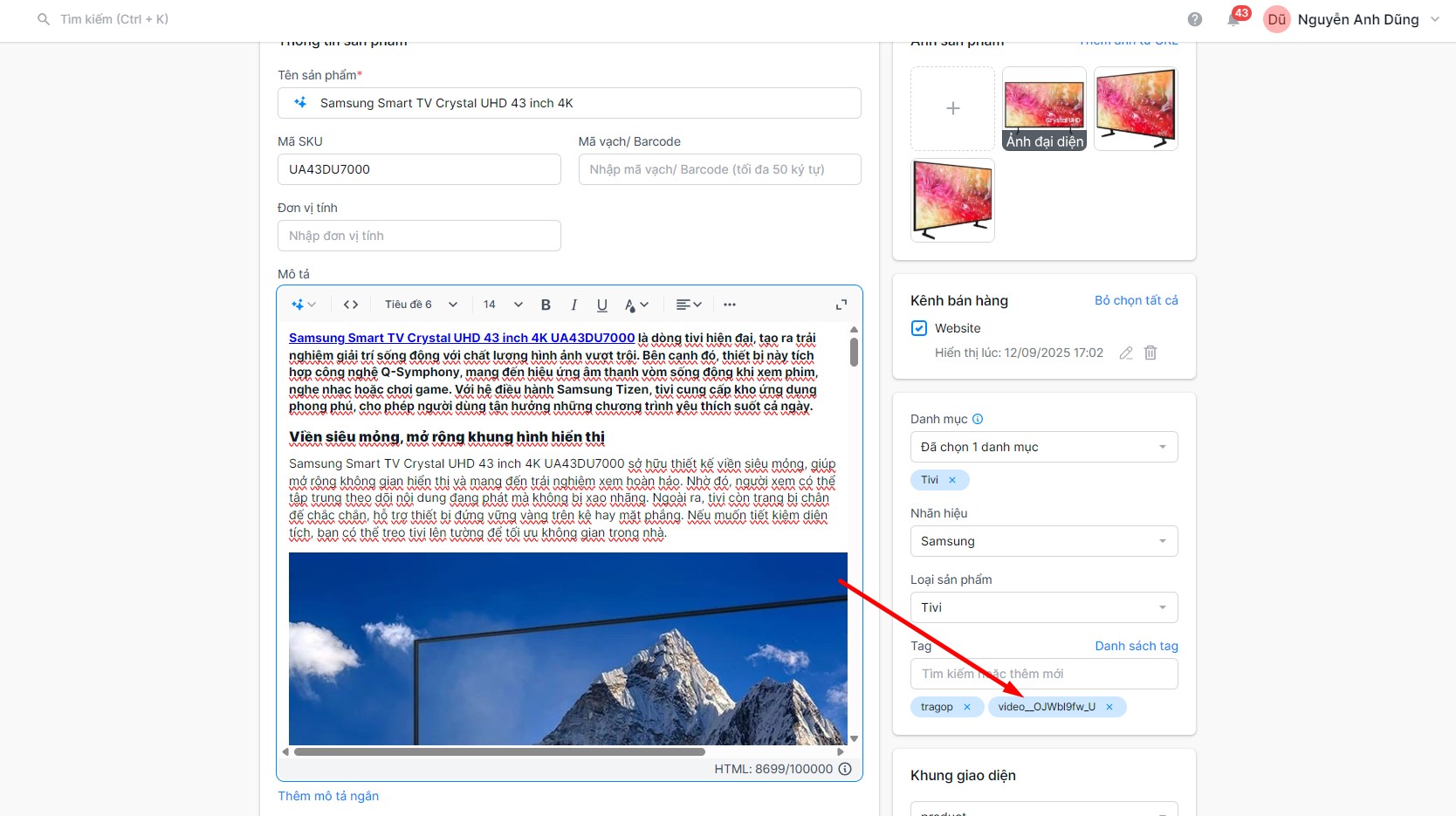Toggle bold formatting
The height and width of the screenshot is (816, 1456).
(x=546, y=305)
